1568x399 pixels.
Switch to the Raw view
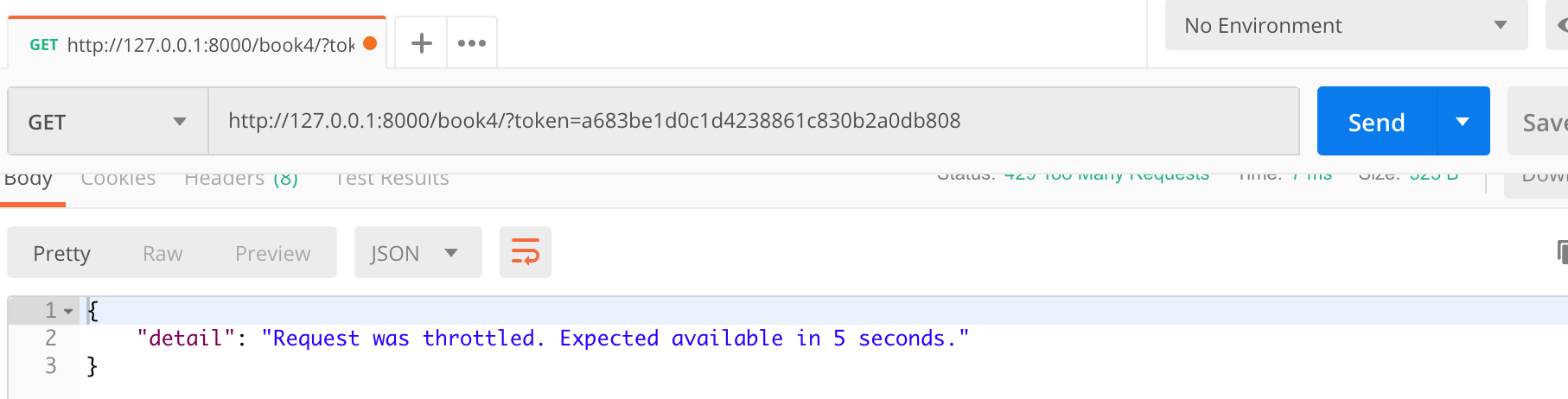163,253
